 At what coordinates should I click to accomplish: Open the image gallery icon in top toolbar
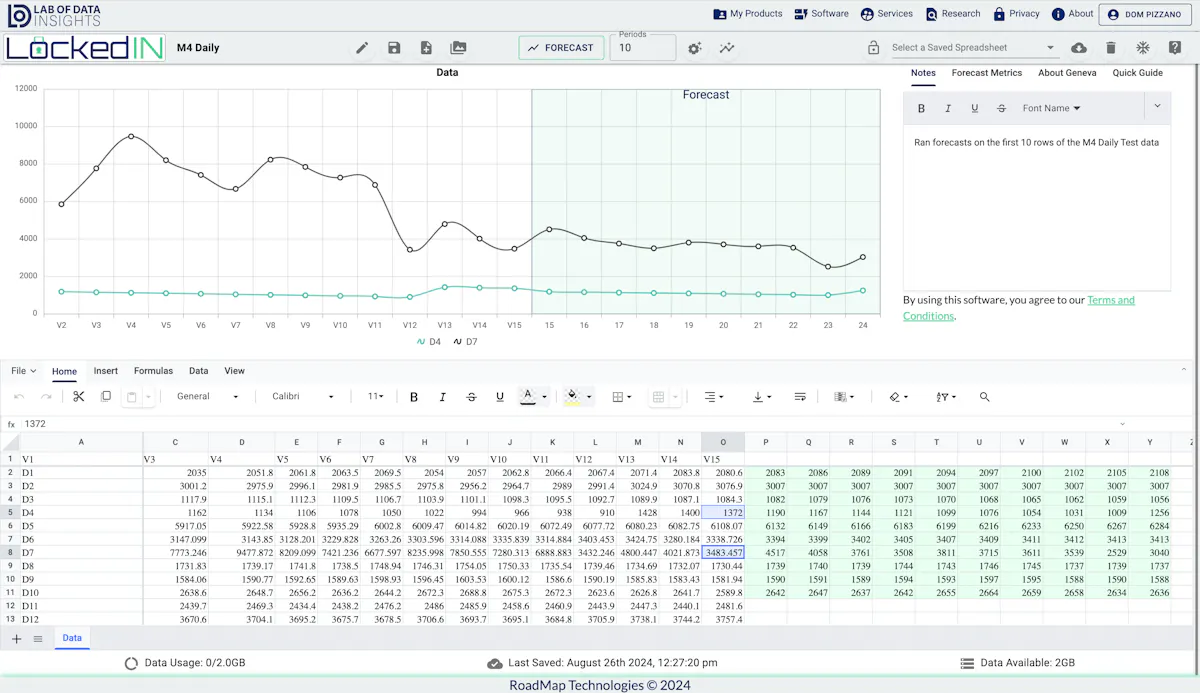[x=458, y=48]
